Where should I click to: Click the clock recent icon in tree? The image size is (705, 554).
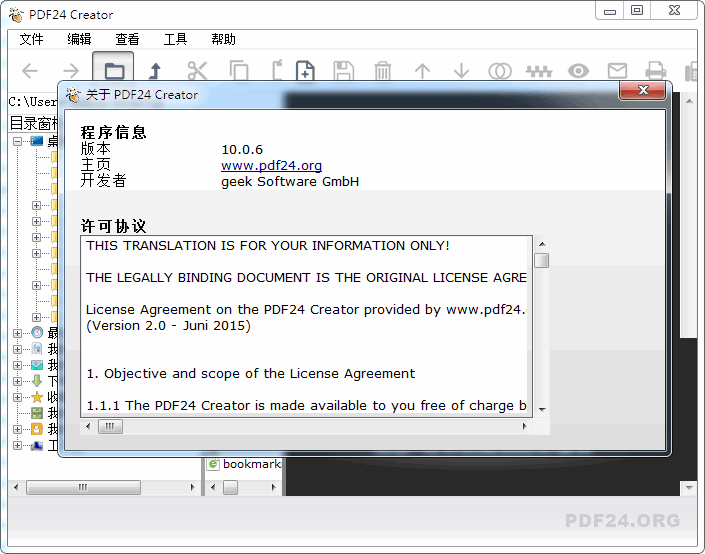[37, 333]
